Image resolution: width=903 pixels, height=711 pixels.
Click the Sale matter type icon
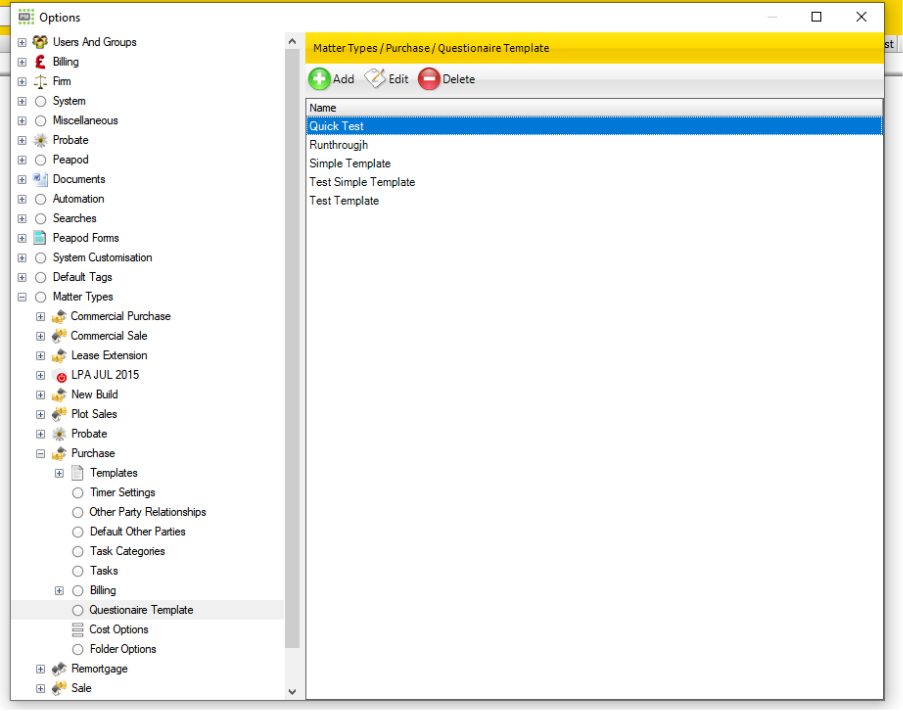(59, 688)
